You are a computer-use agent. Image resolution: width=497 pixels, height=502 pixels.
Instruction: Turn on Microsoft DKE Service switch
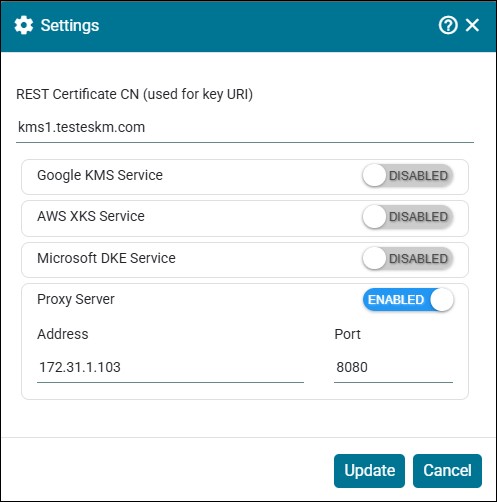coord(407,259)
